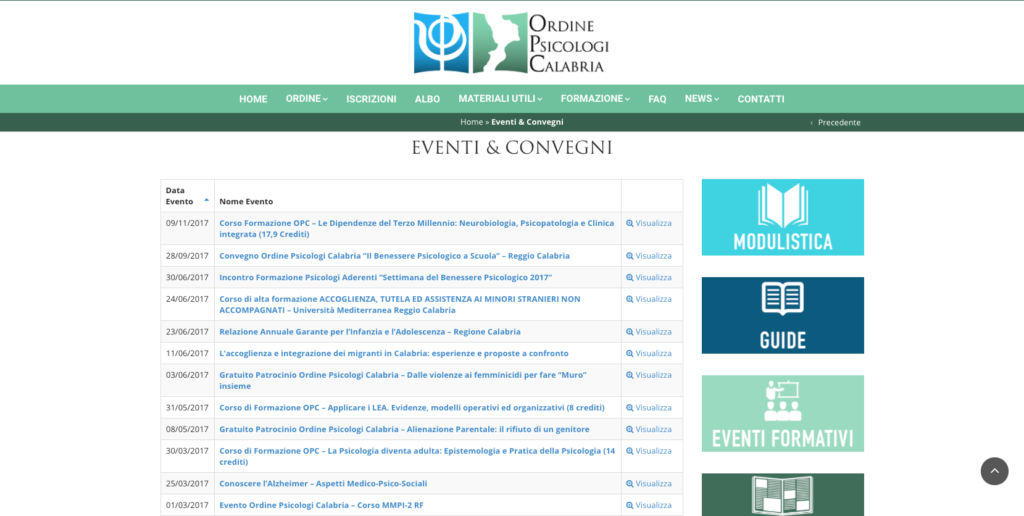Click partially visible green tile below Eventi Formativi
The height and width of the screenshot is (516, 1024).
point(782,495)
